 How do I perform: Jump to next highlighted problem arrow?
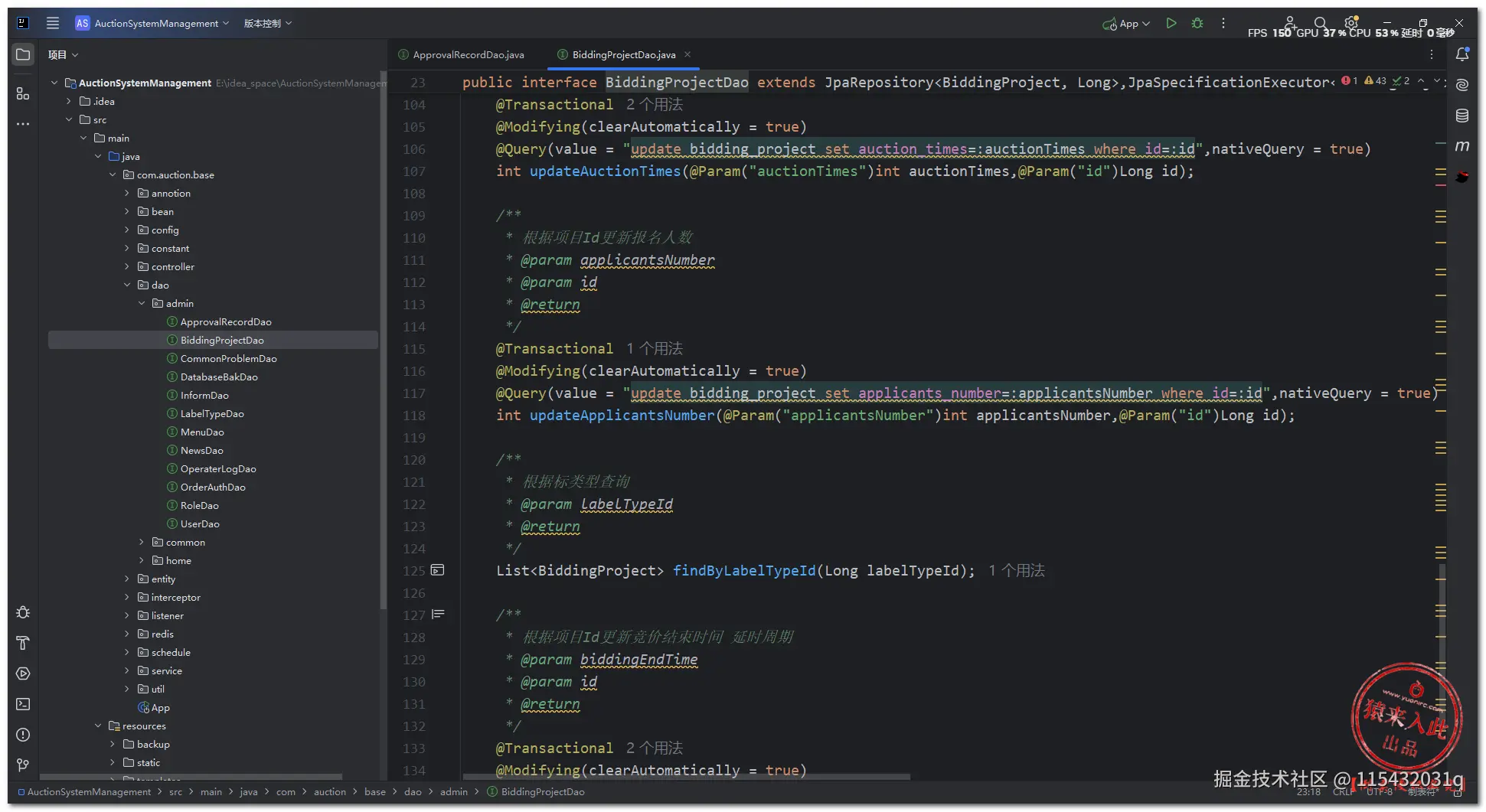coord(1437,81)
